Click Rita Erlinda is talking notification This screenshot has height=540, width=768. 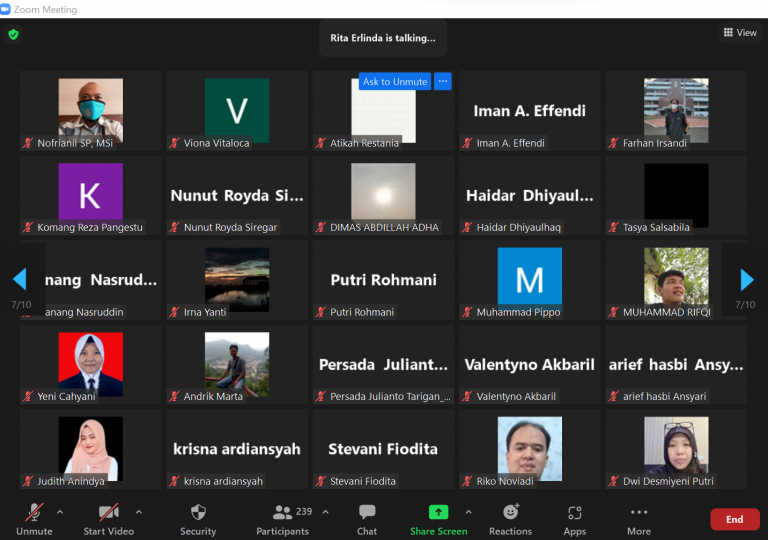click(x=383, y=38)
